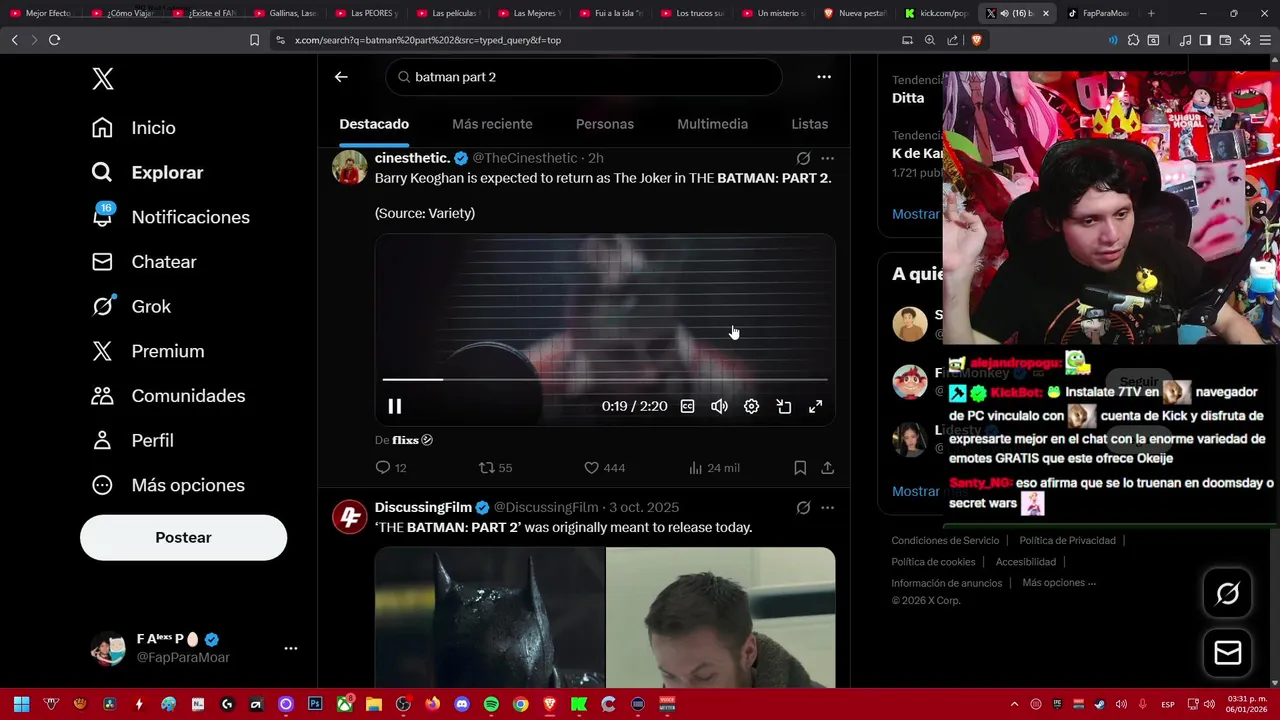1280x720 pixels.
Task: Click the batman part 2 search field
Action: 584,77
